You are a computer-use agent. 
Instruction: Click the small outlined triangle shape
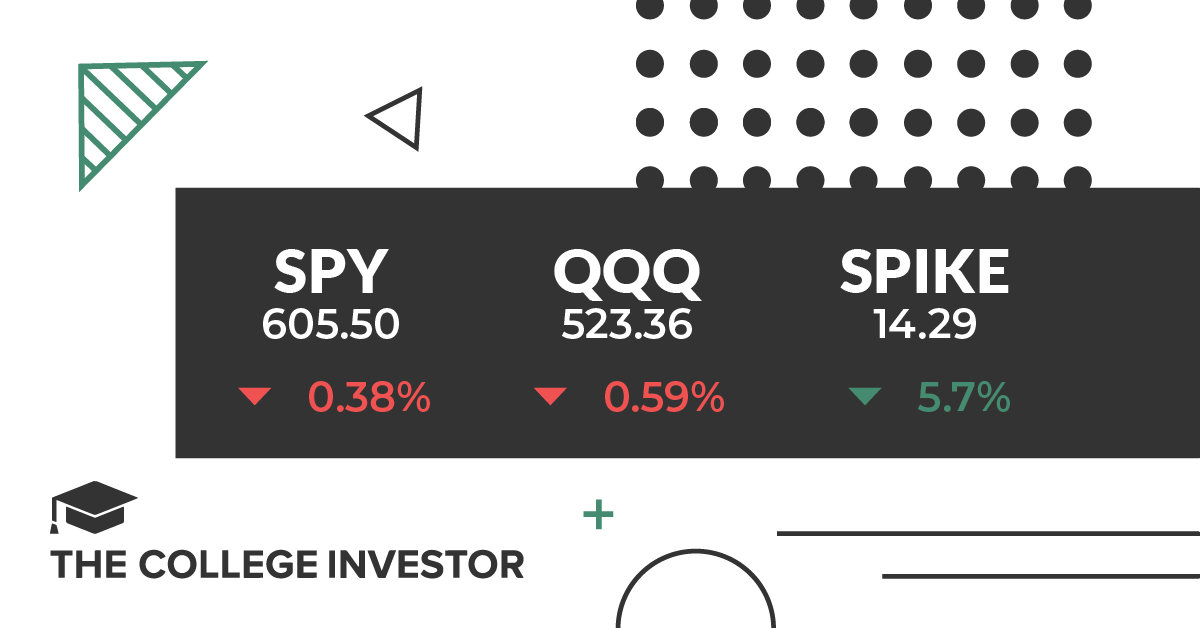coord(396,119)
